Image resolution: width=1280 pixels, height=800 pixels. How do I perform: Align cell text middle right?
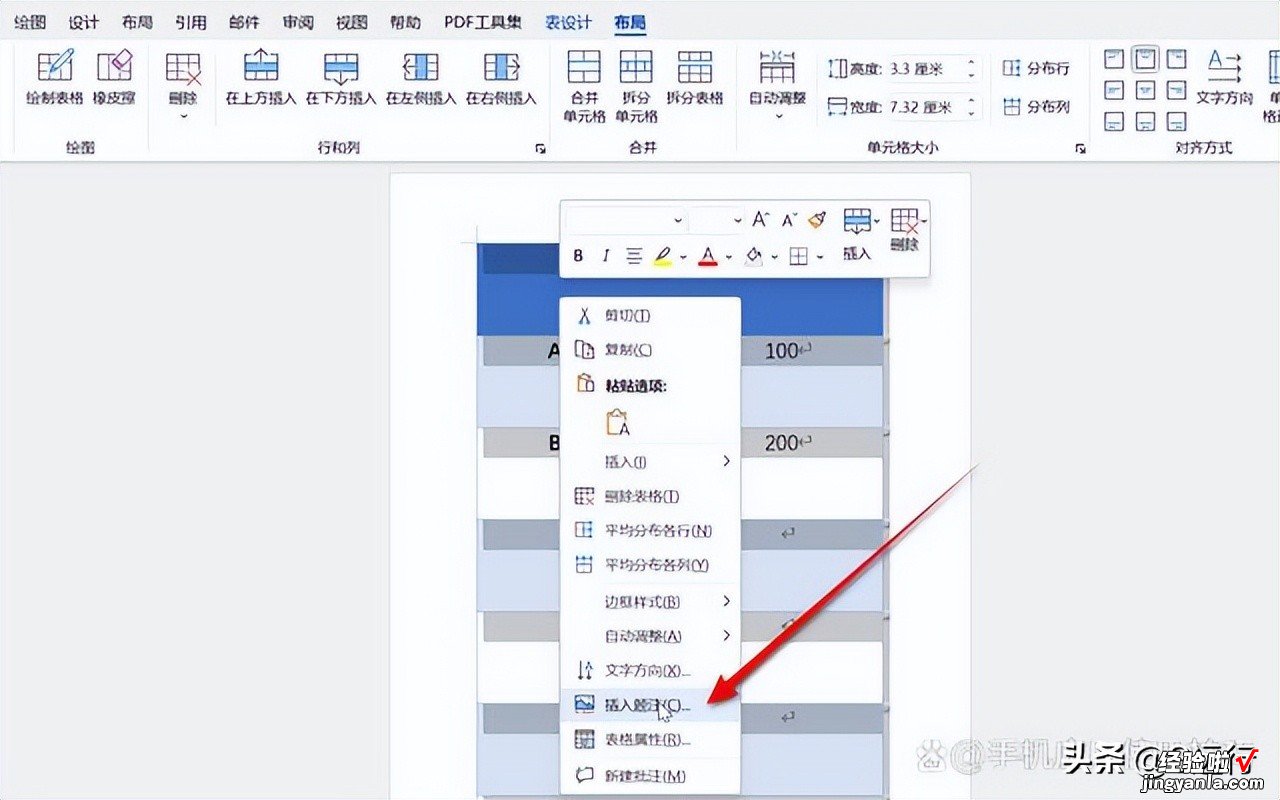(x=1177, y=91)
